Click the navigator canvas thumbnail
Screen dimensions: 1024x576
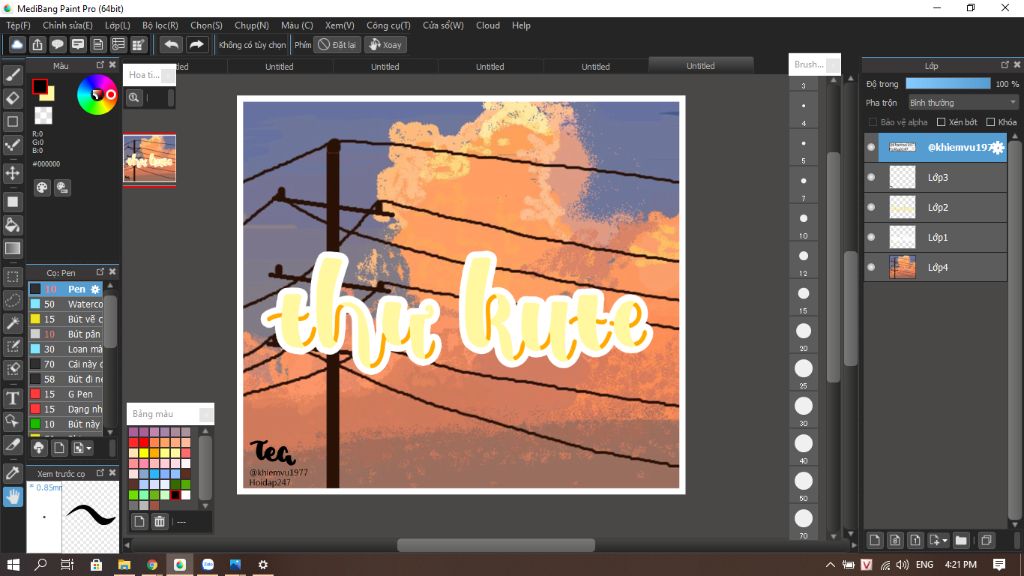tap(150, 159)
